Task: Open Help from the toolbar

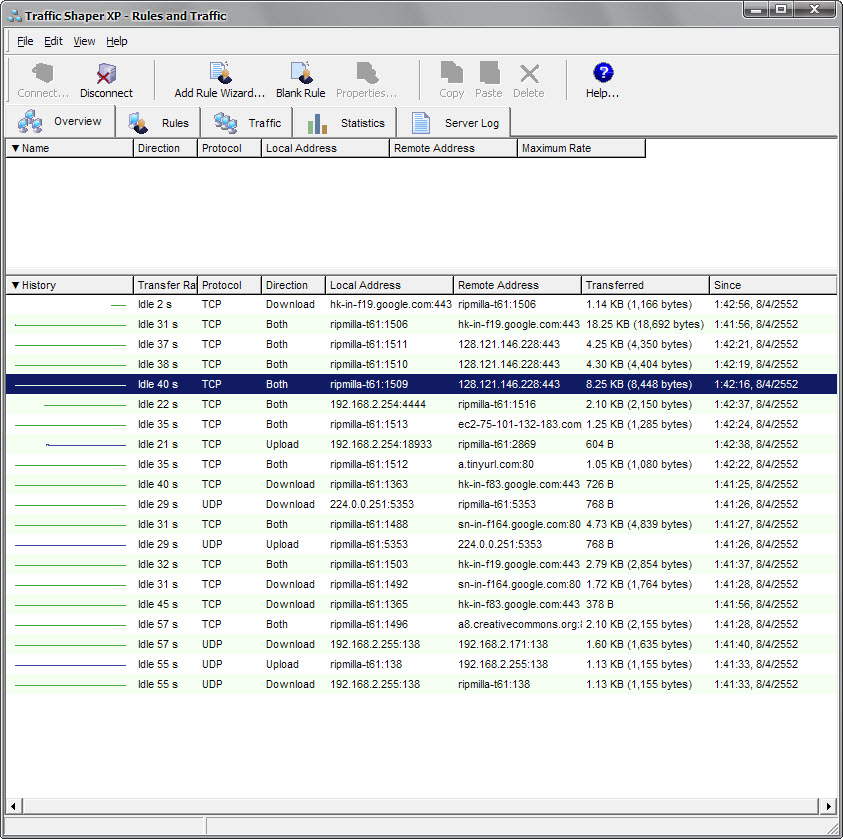Action: (602, 80)
